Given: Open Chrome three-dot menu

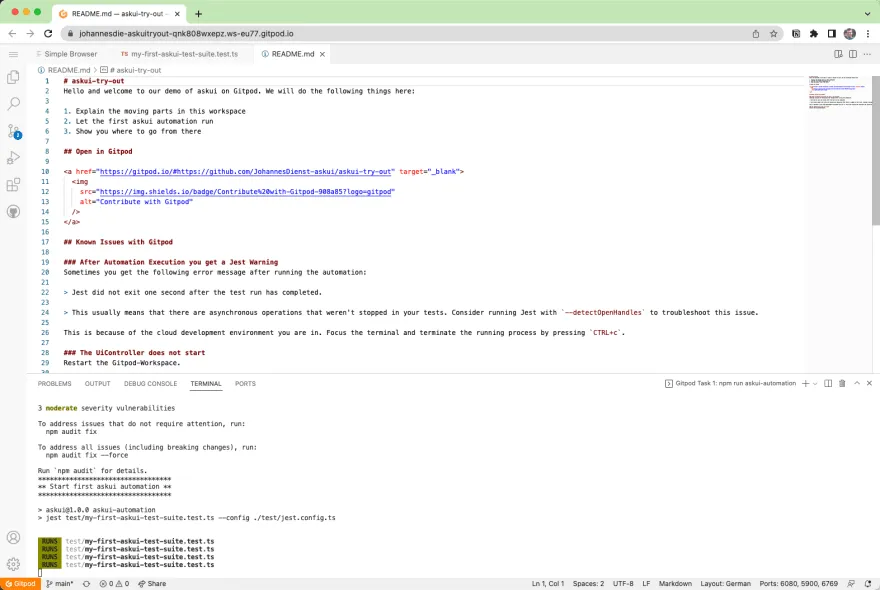Looking at the screenshot, I should [868, 34].
